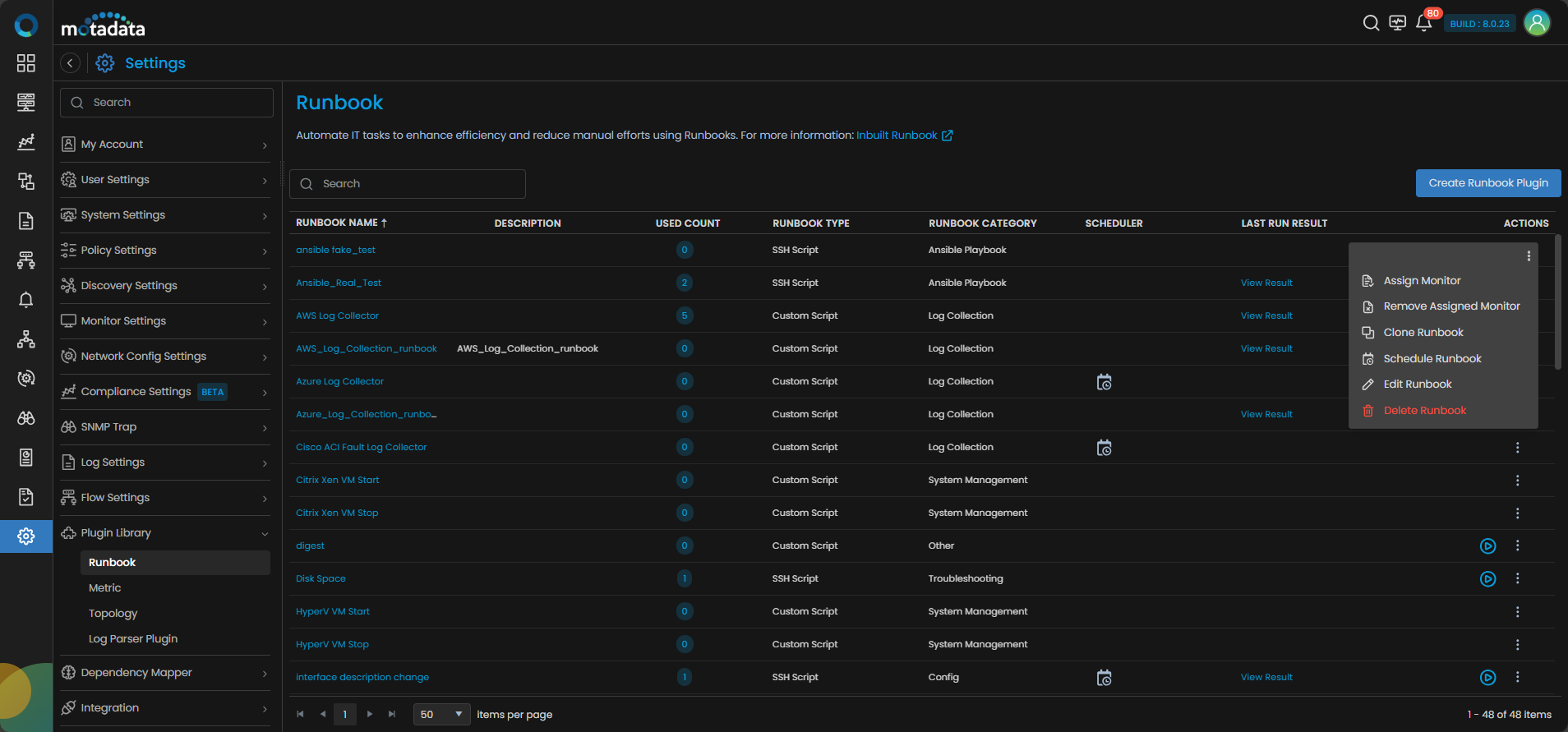
Task: Choose Delete Runbook in the menu
Action: click(1424, 411)
